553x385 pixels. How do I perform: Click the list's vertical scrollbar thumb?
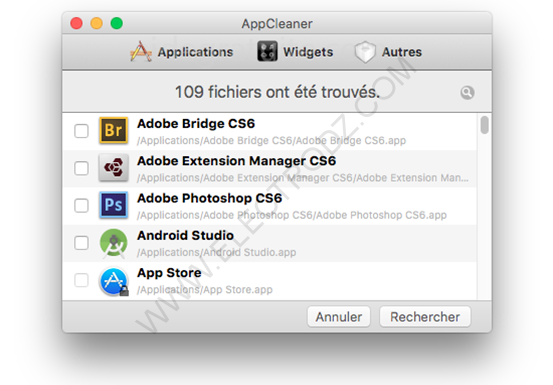coord(485,125)
